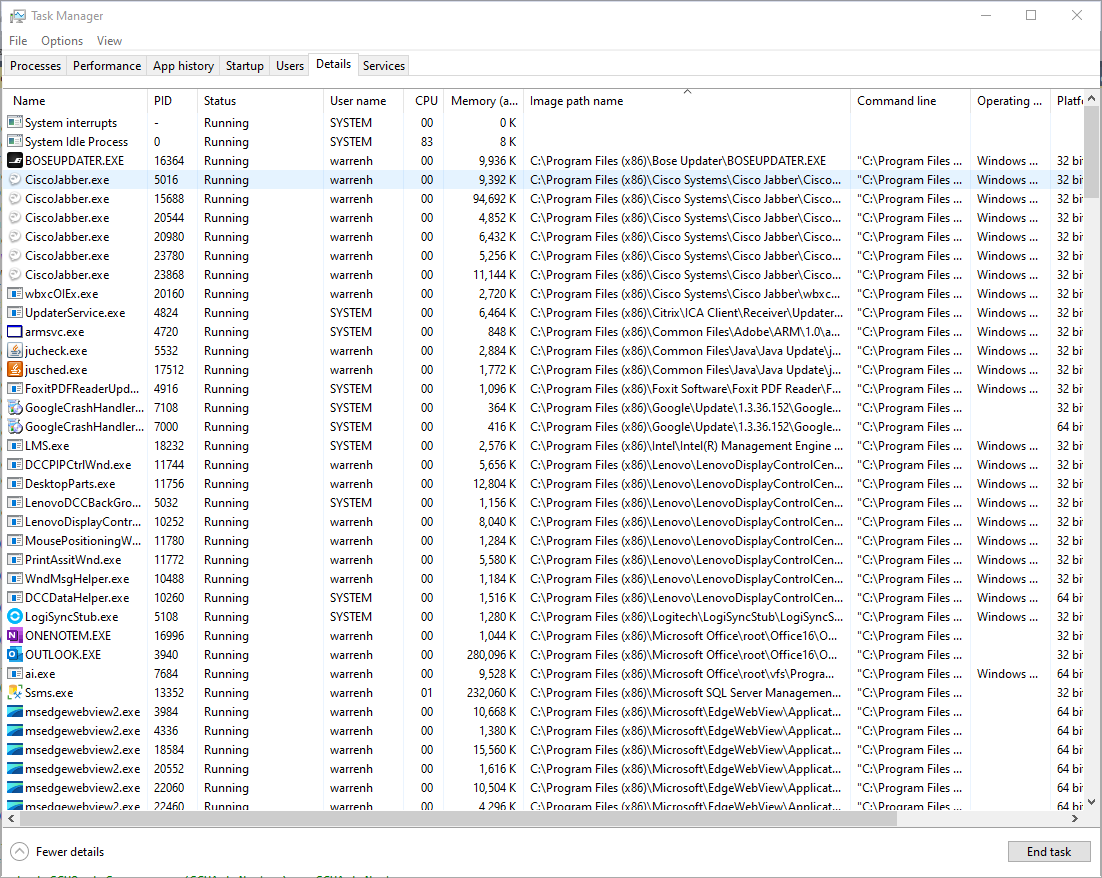The image size is (1102, 878).
Task: Select the WndMsgHelper.exe row
Action: [x=545, y=579]
